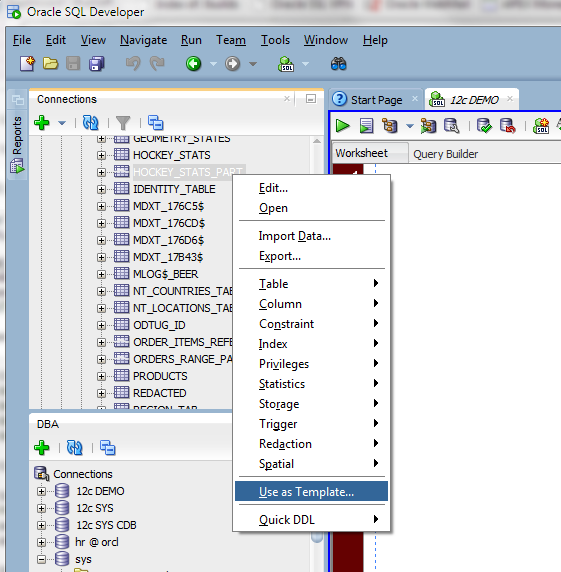Expand the PRODUCTS table node
The width and height of the screenshot is (561, 572).
click(x=101, y=376)
